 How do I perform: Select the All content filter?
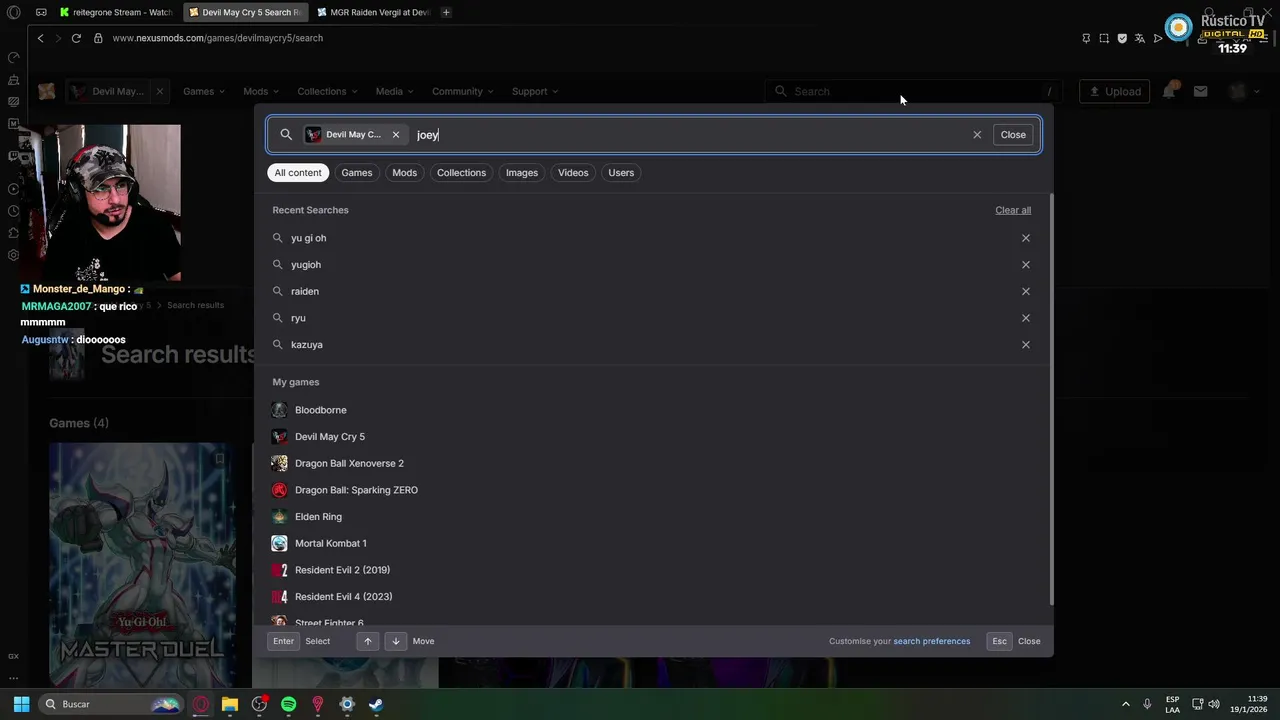(298, 173)
